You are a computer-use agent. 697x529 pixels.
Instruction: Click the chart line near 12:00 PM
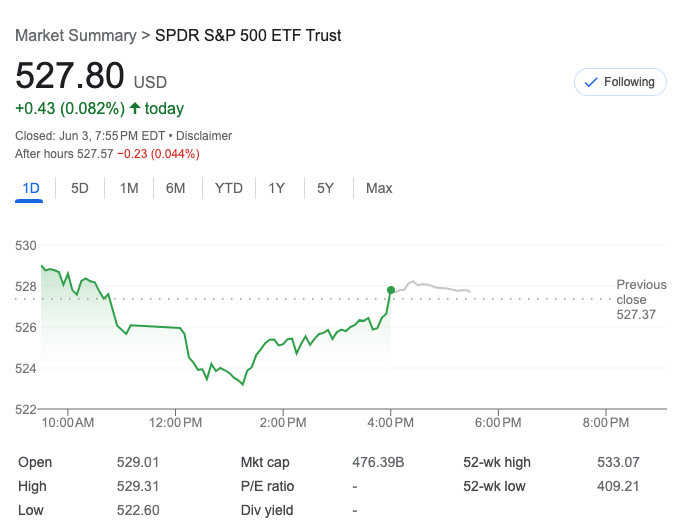(178, 328)
